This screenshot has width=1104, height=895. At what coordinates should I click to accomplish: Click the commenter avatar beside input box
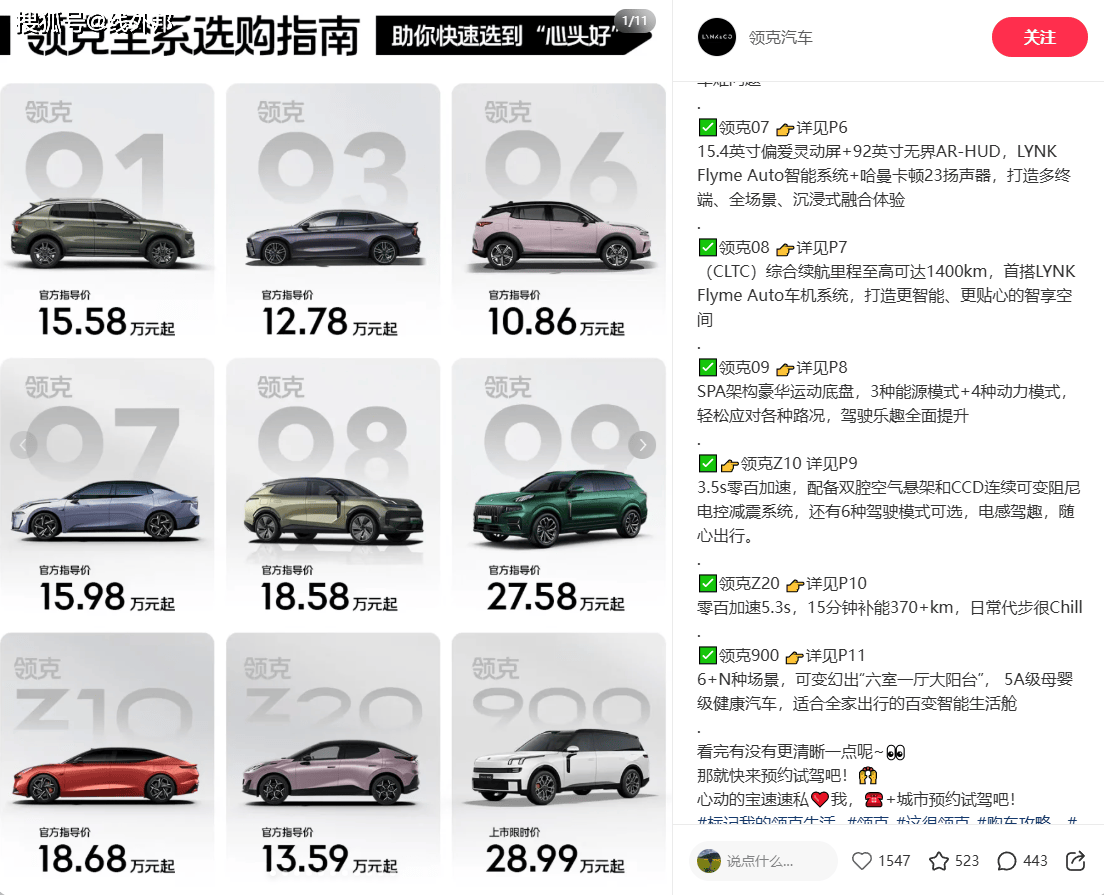[708, 860]
